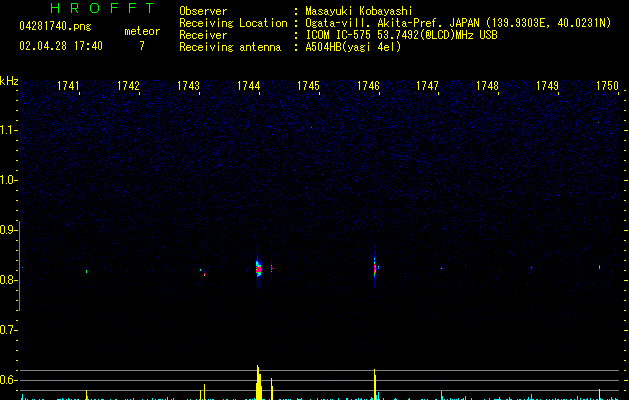Click the A504HB(yagi 4el) antenna text
Viewport: 629px width, 400px height.
click(353, 47)
